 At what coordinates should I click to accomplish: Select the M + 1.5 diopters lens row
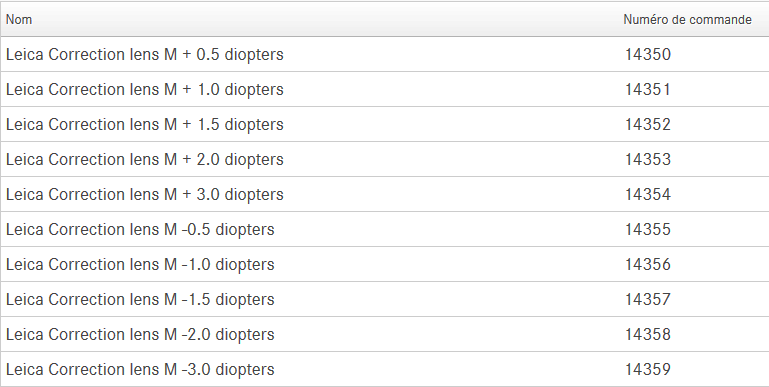click(x=384, y=124)
